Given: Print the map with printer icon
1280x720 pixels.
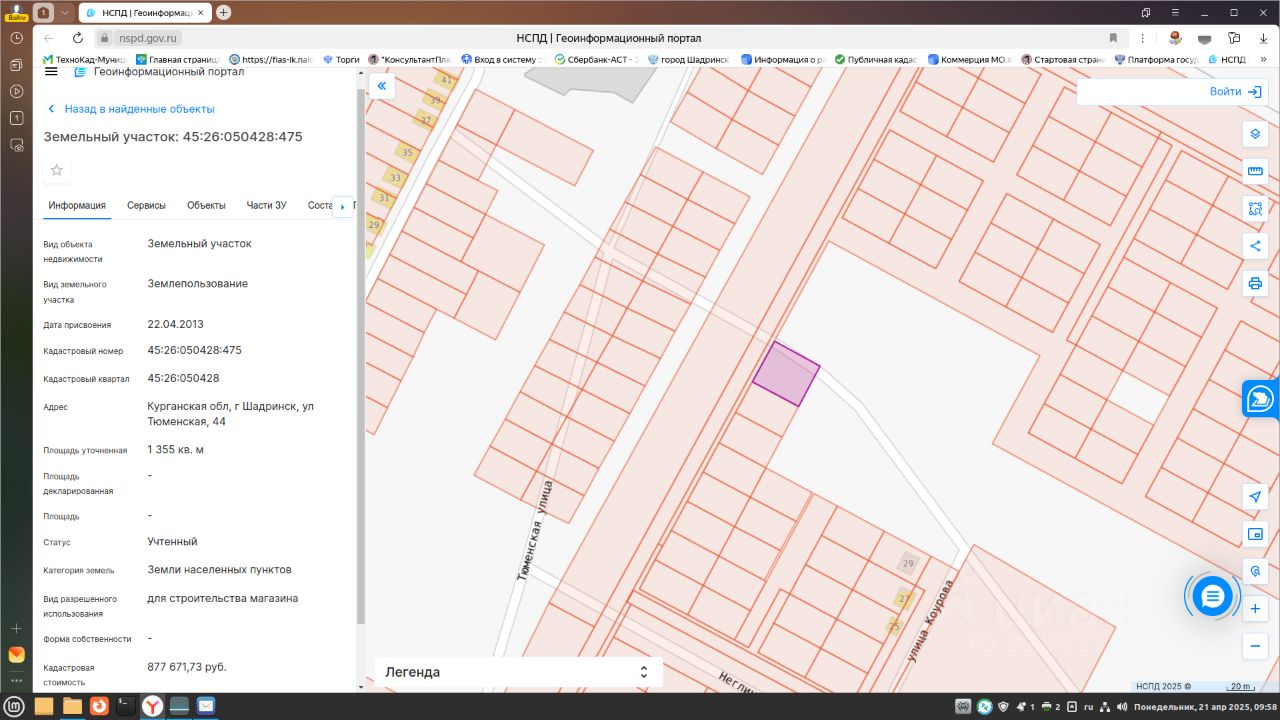Looking at the screenshot, I should [1255, 283].
